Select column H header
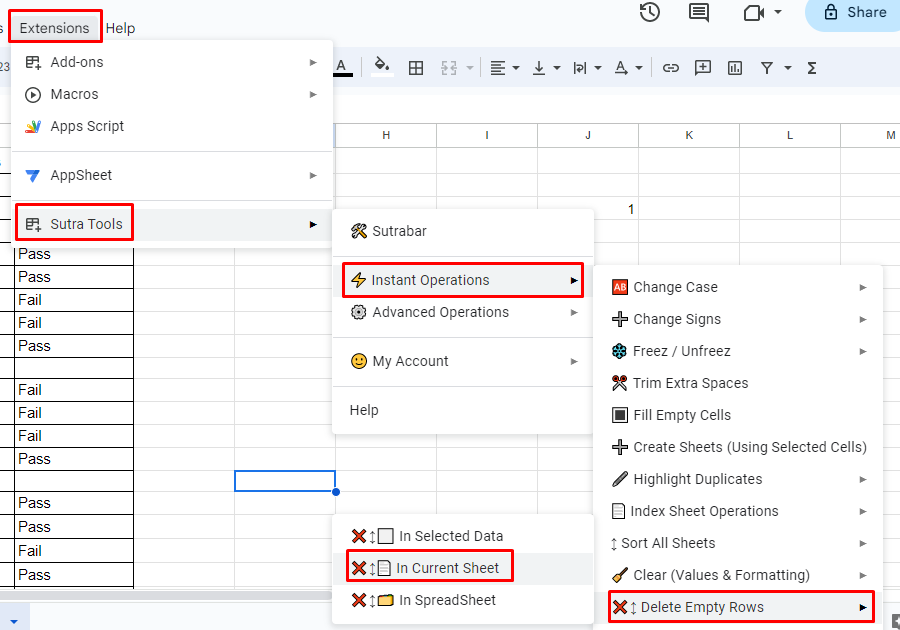The height and width of the screenshot is (630, 900). click(386, 135)
